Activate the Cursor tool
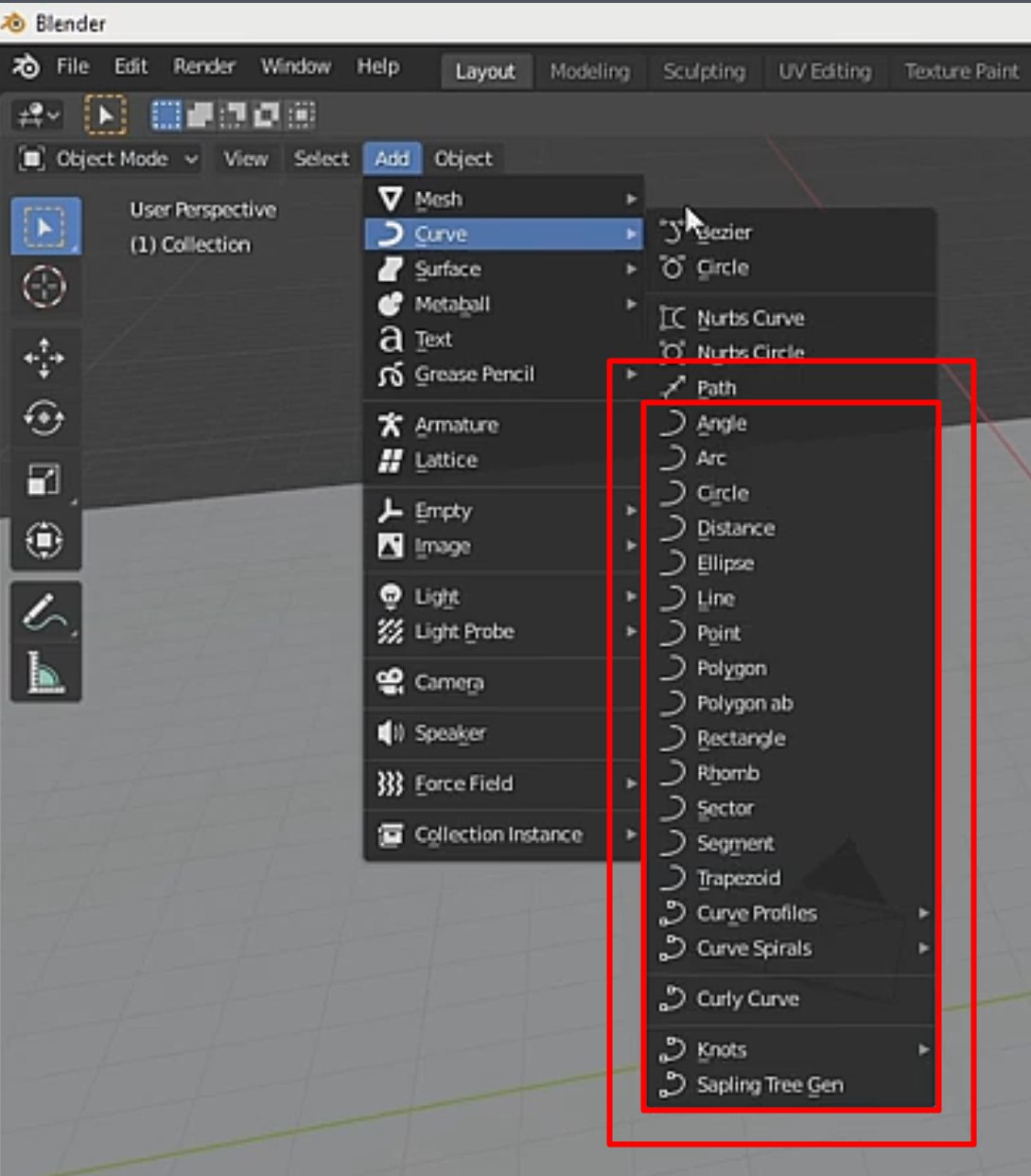The image size is (1031, 1176). 45,286
